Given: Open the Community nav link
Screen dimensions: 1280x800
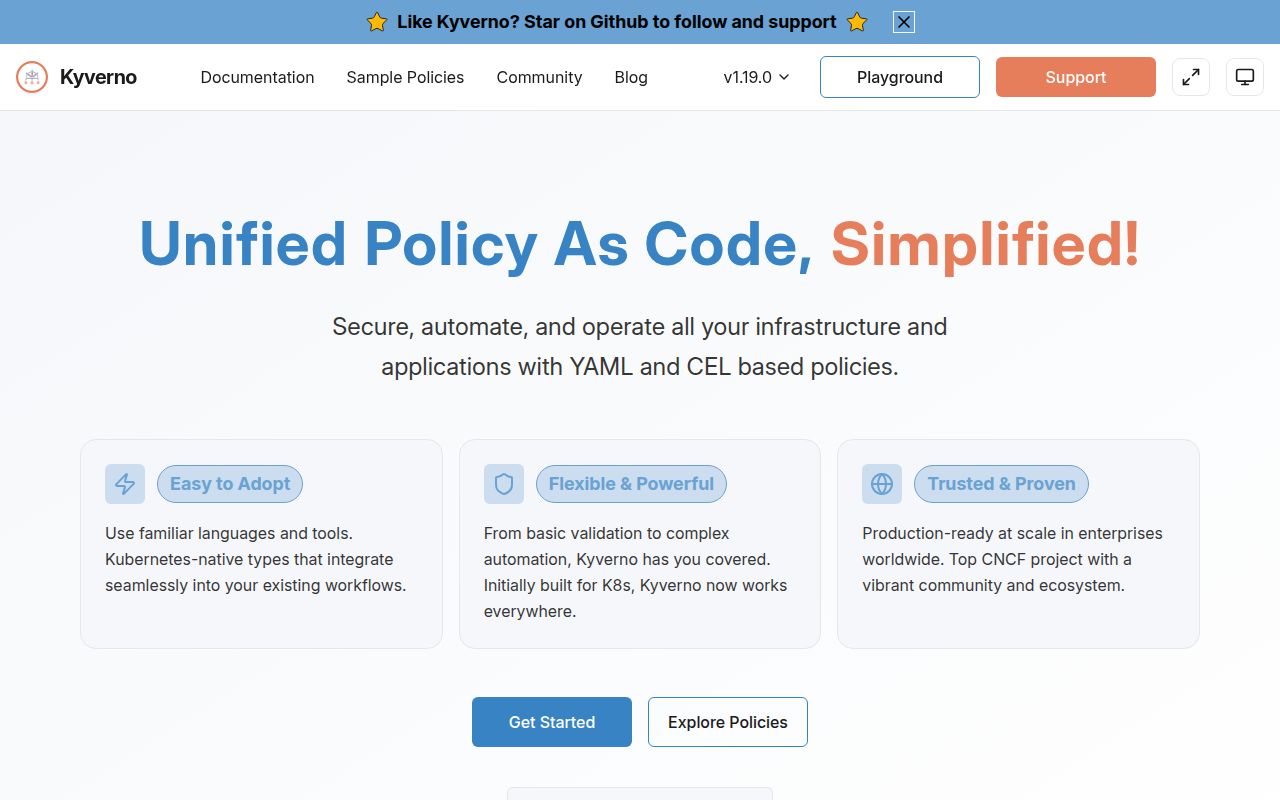Looking at the screenshot, I should (x=539, y=77).
